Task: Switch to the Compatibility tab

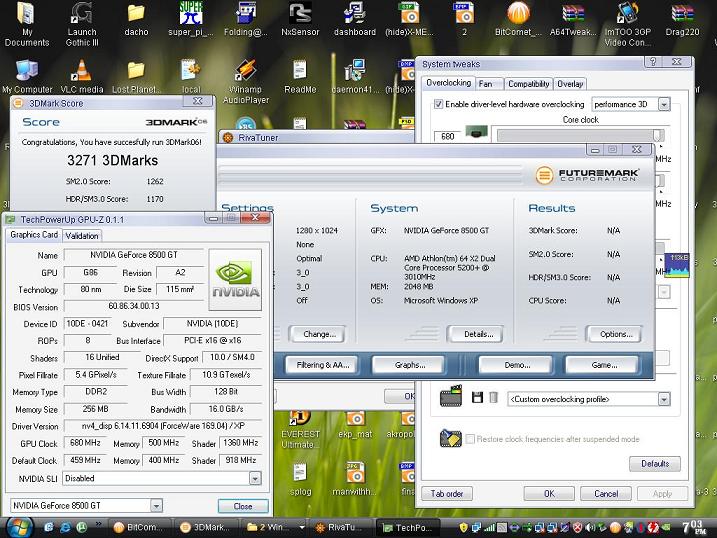Action: [529, 84]
